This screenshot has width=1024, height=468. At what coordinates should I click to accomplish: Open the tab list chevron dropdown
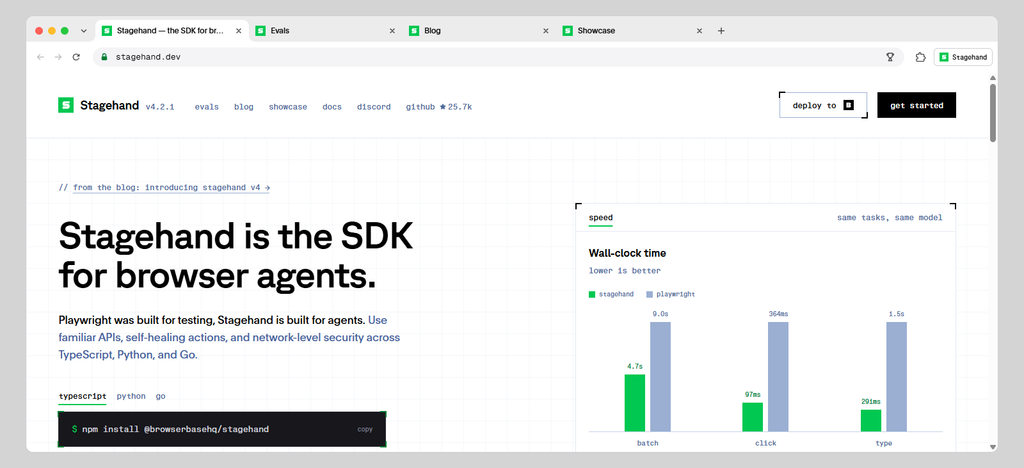pyautogui.click(x=84, y=31)
